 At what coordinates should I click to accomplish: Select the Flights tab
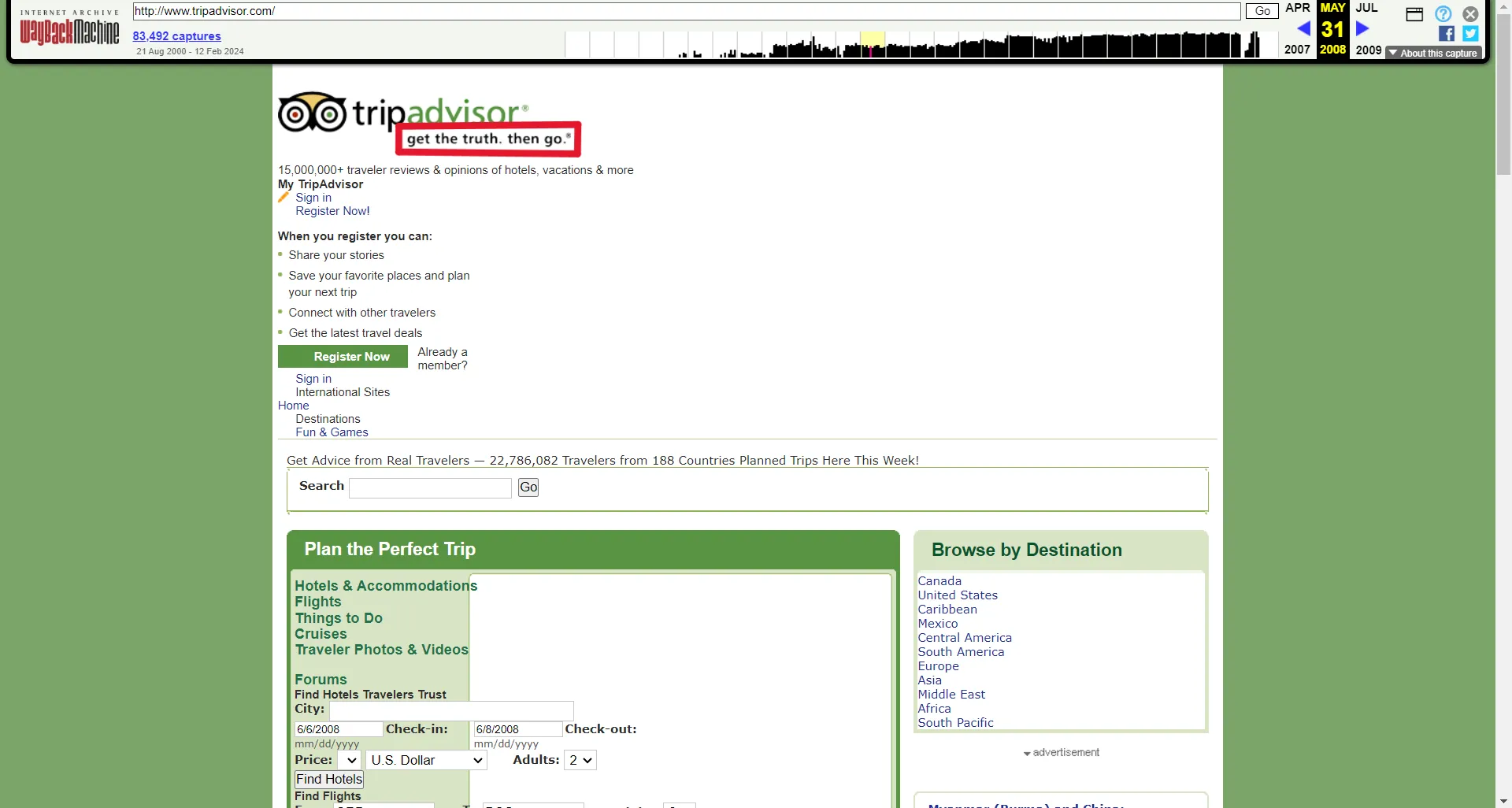[x=318, y=602]
